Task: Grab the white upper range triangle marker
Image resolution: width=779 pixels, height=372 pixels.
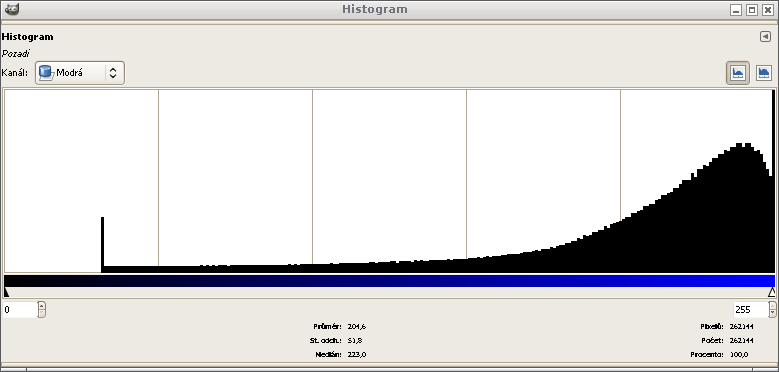Action: tap(772, 292)
